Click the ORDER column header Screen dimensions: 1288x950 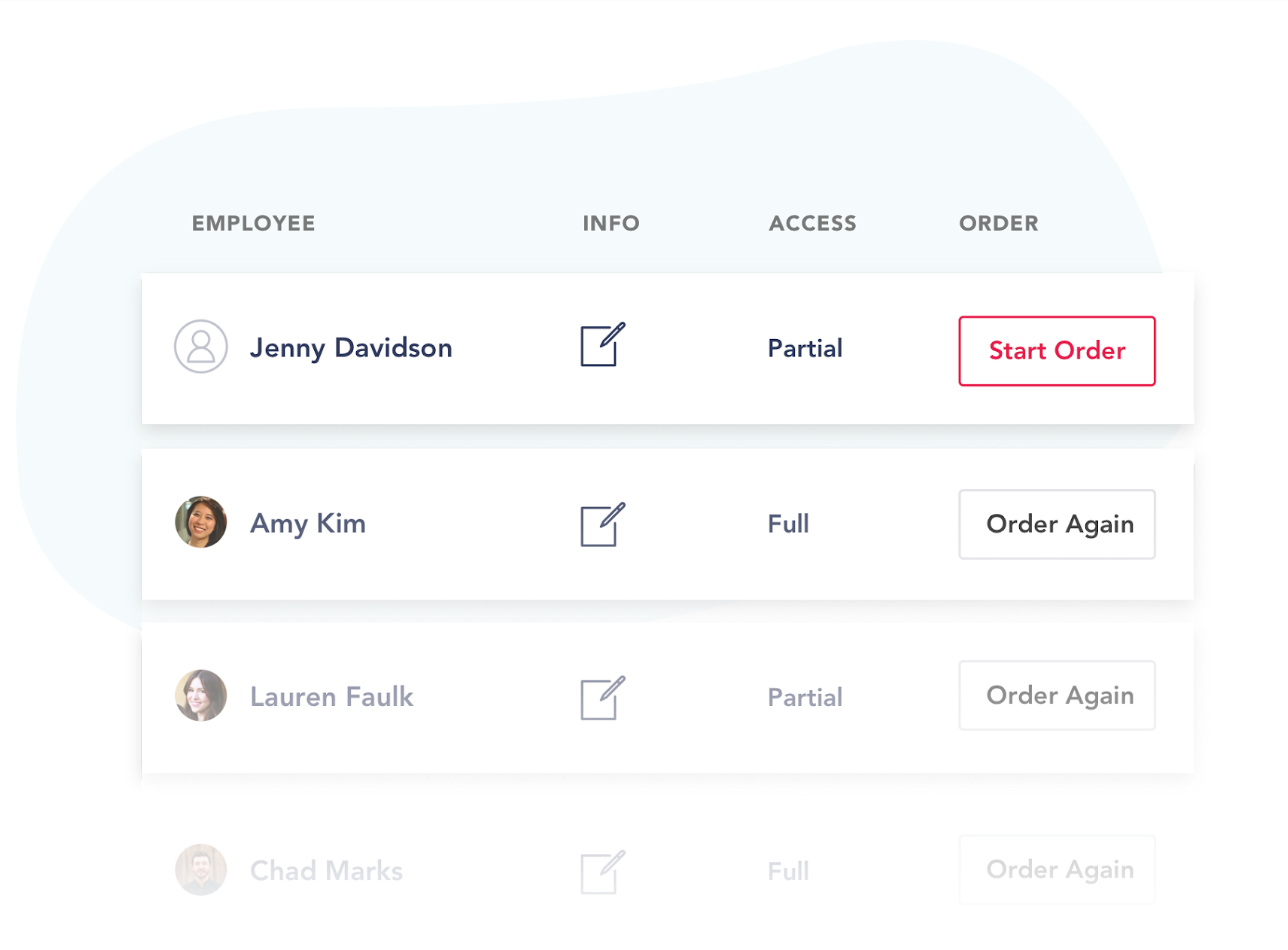coord(998,224)
